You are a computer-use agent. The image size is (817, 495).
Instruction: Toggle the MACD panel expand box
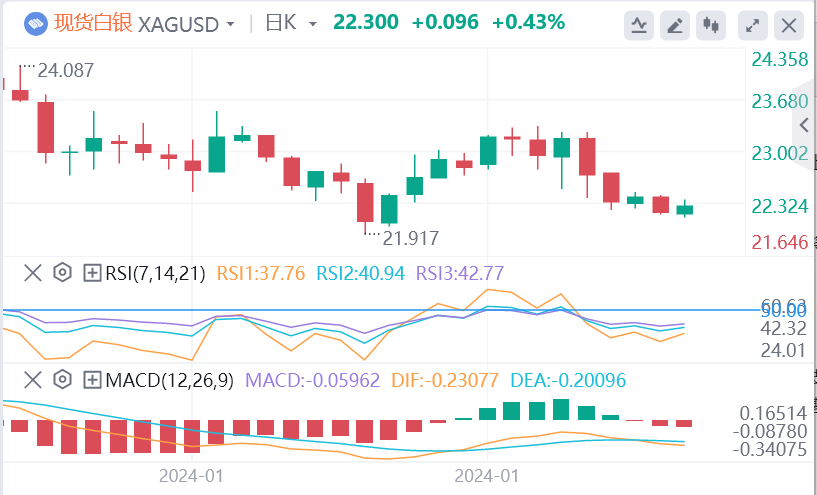[92, 379]
